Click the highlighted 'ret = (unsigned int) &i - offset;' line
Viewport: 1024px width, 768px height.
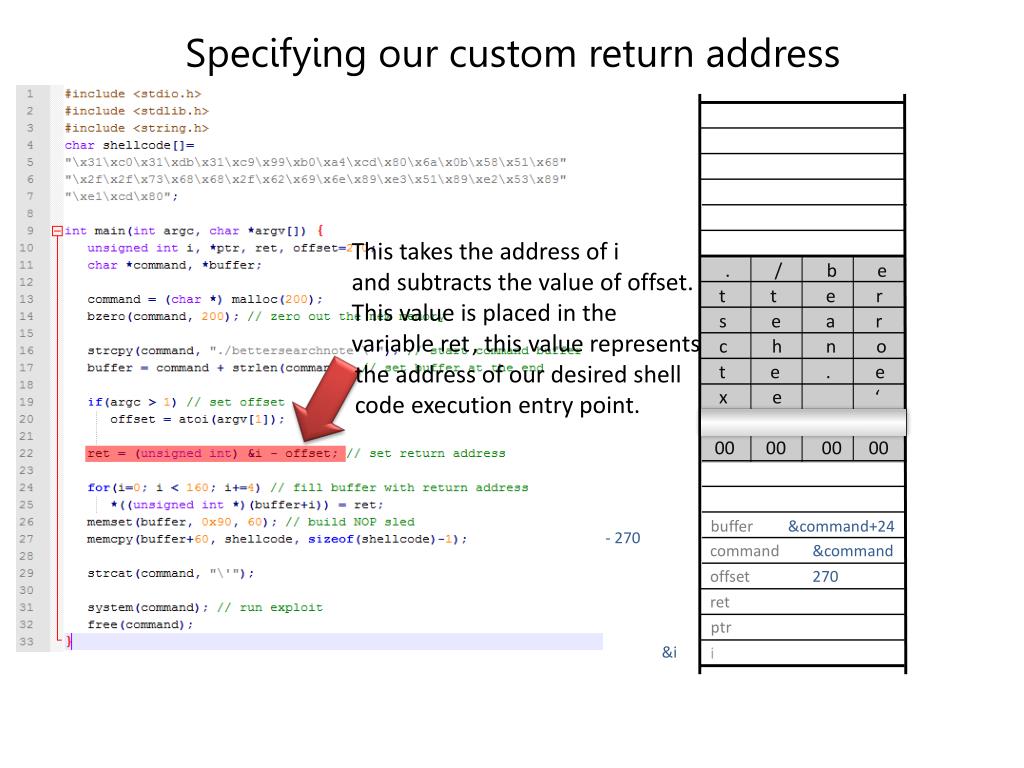215,453
